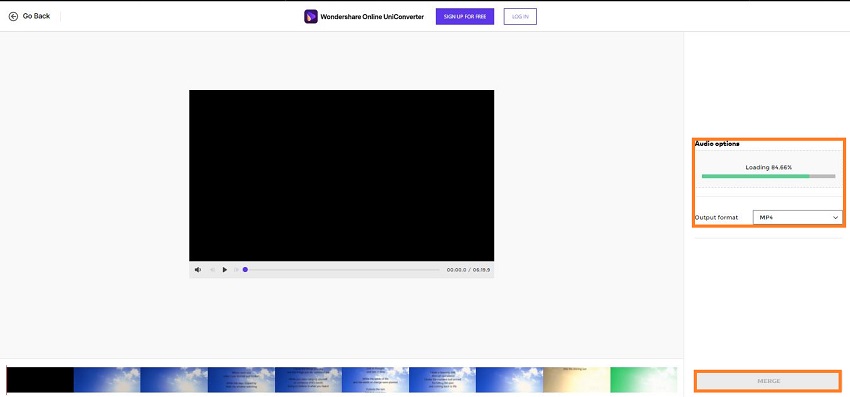Open the Output format MP4 dropdown
Screen dimensions: 850x397
click(x=797, y=217)
